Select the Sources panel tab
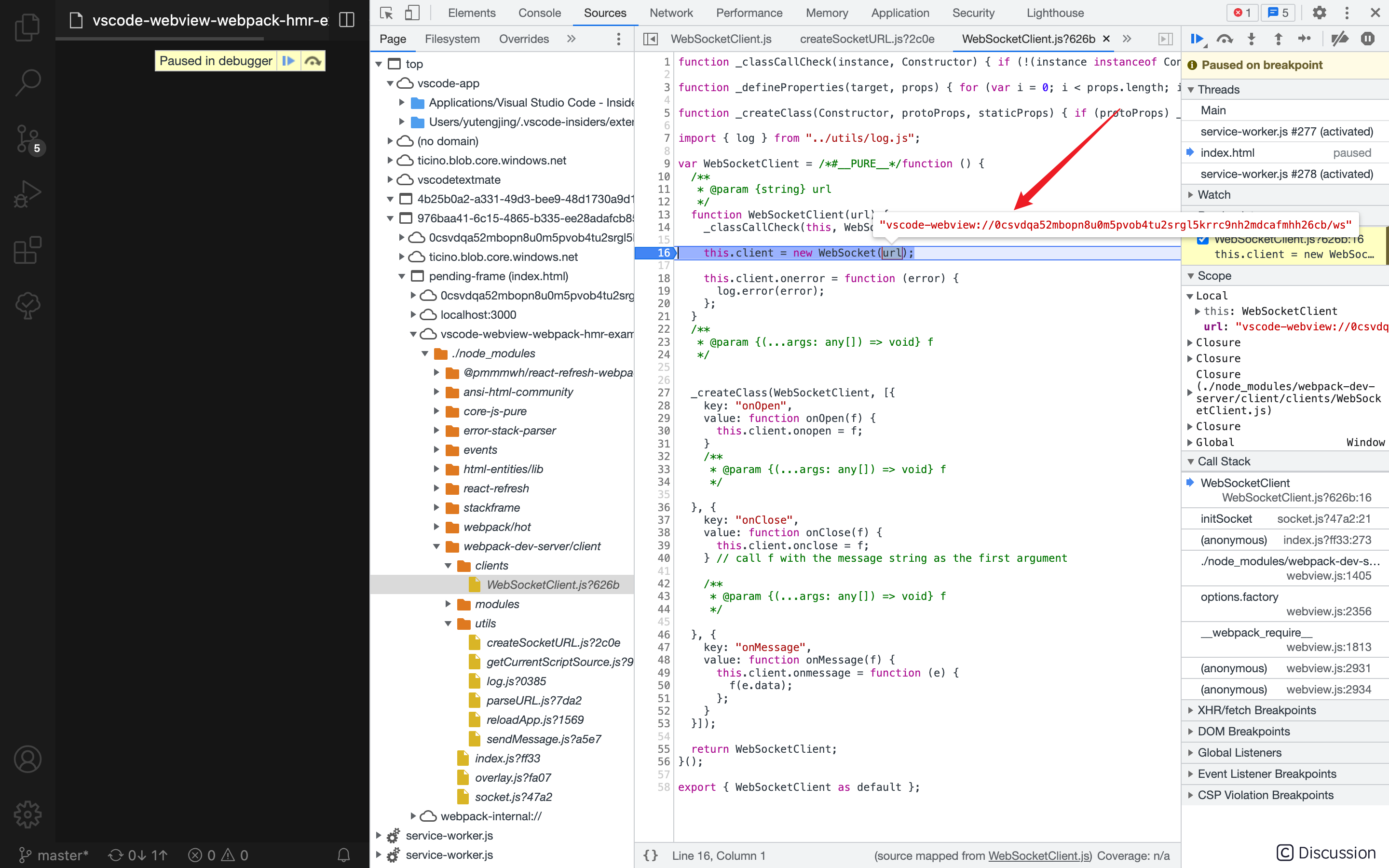Screen dimensions: 1389x868 point(605,12)
